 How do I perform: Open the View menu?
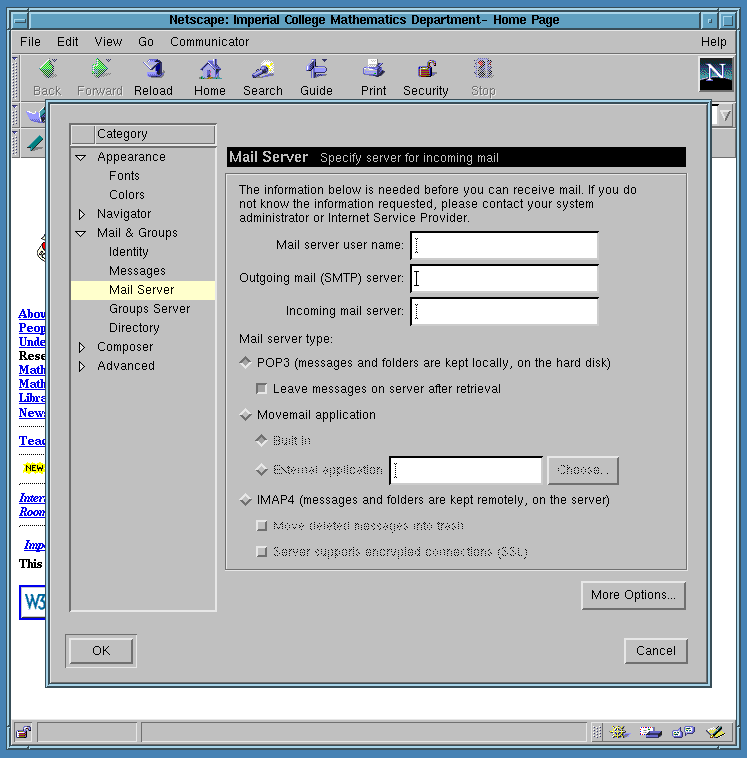coord(108,42)
